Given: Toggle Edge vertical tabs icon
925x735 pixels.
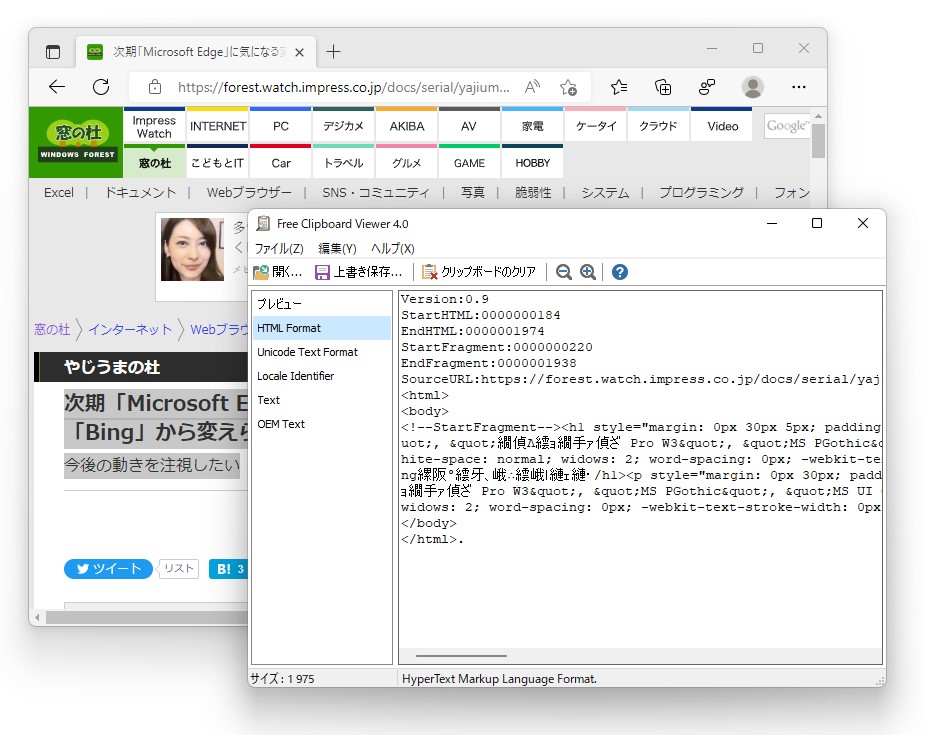Looking at the screenshot, I should pyautogui.click(x=53, y=52).
